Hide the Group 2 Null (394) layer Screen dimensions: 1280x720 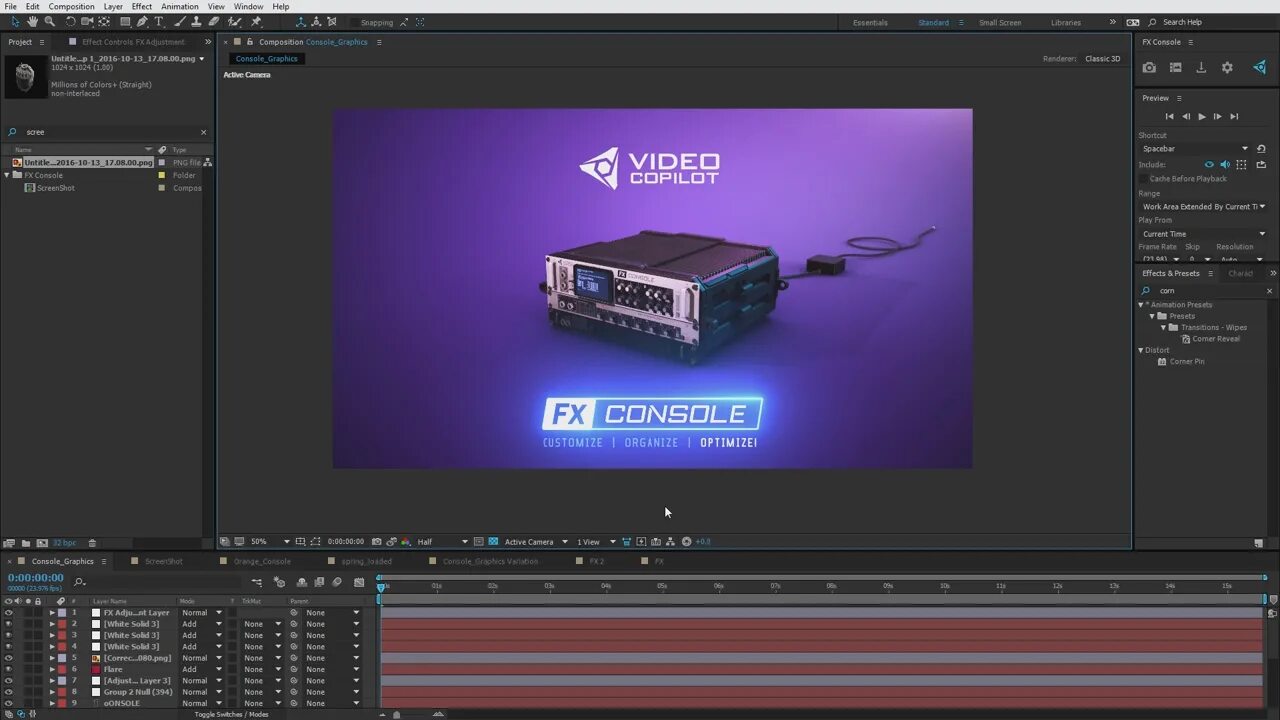pos(9,692)
